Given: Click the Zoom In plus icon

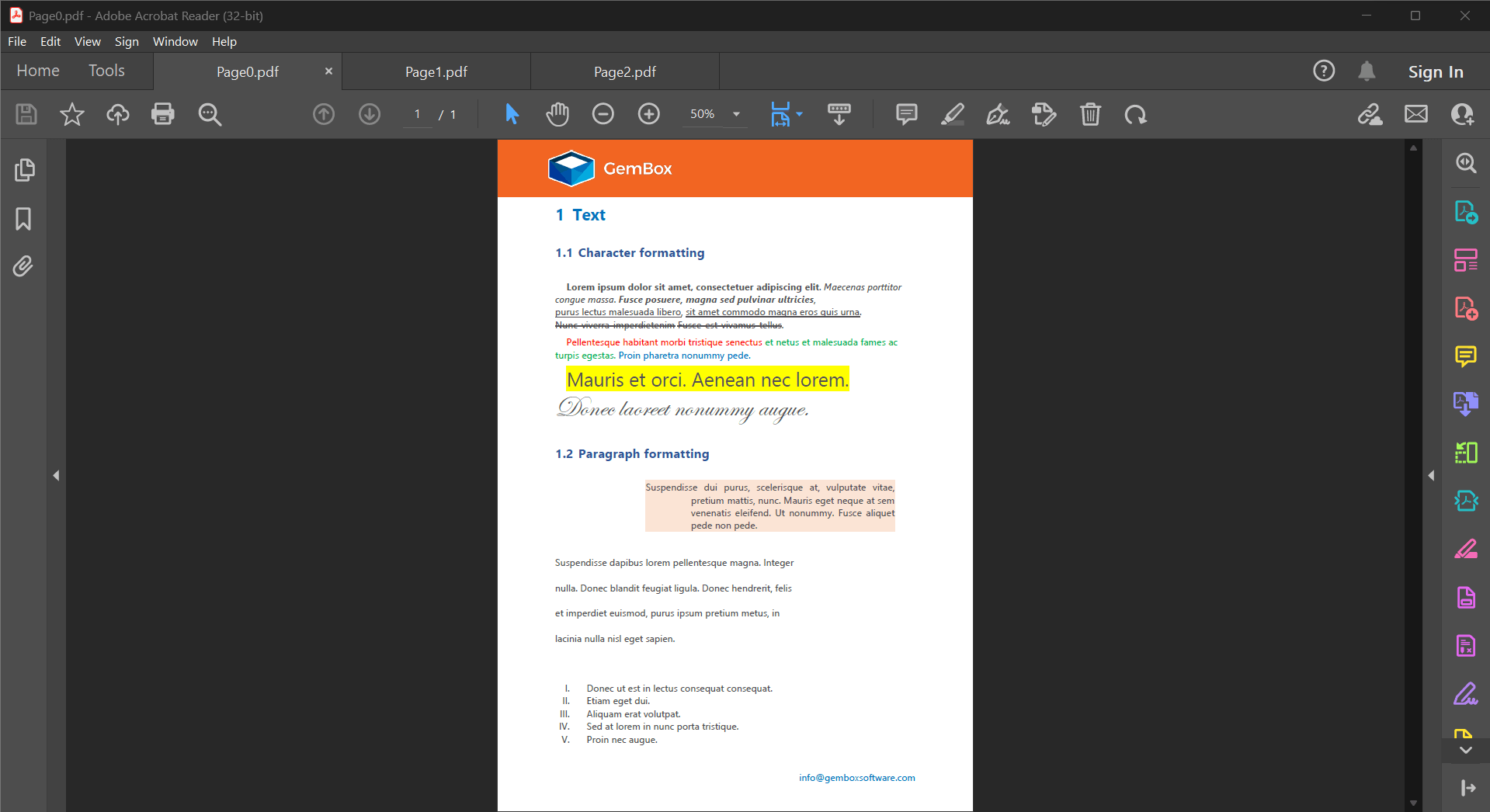Looking at the screenshot, I should coord(648,114).
